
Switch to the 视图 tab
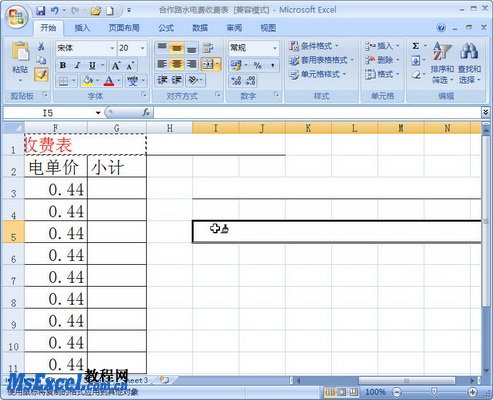coord(268,28)
